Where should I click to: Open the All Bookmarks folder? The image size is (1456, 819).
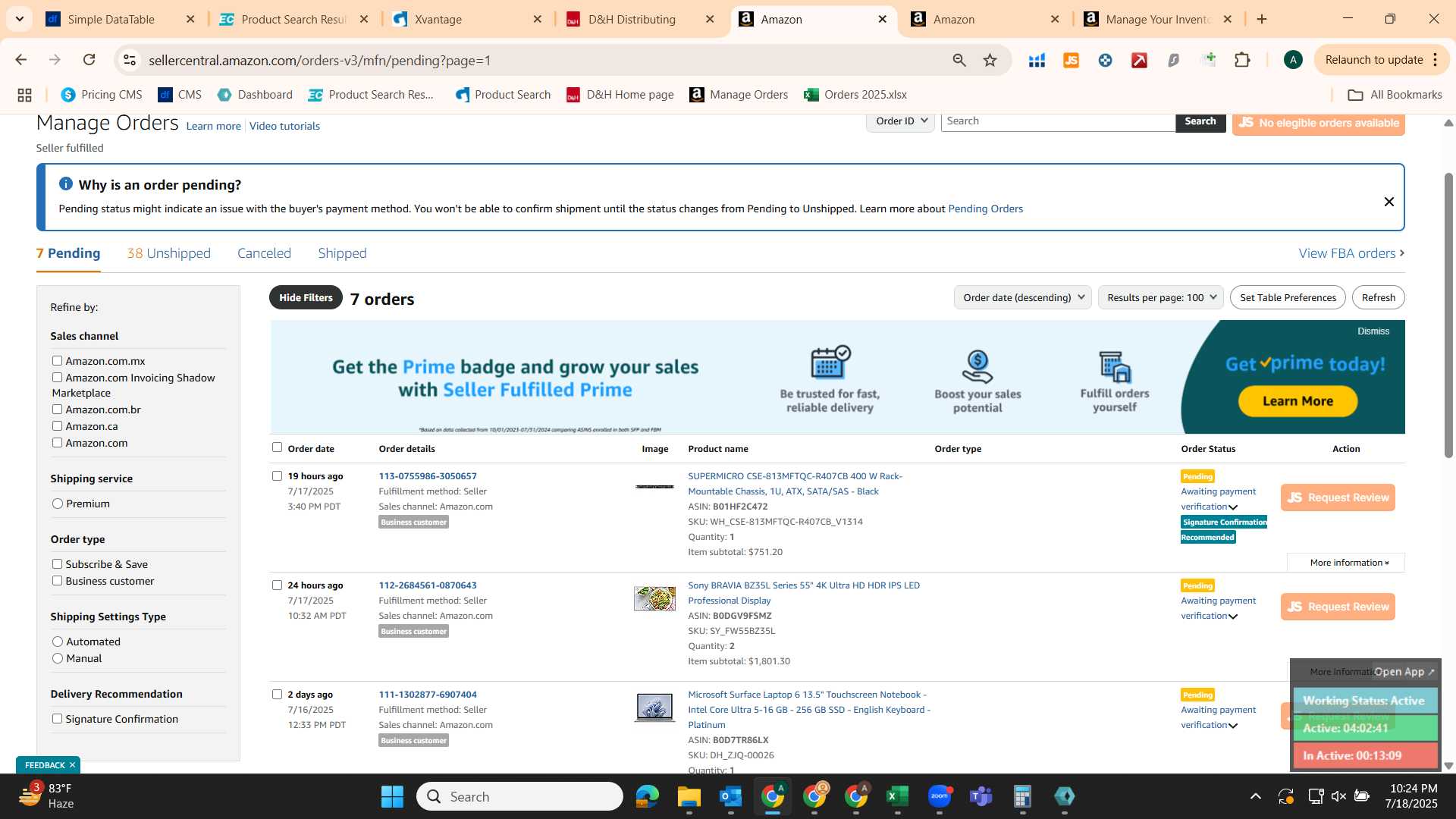[x=1395, y=95]
